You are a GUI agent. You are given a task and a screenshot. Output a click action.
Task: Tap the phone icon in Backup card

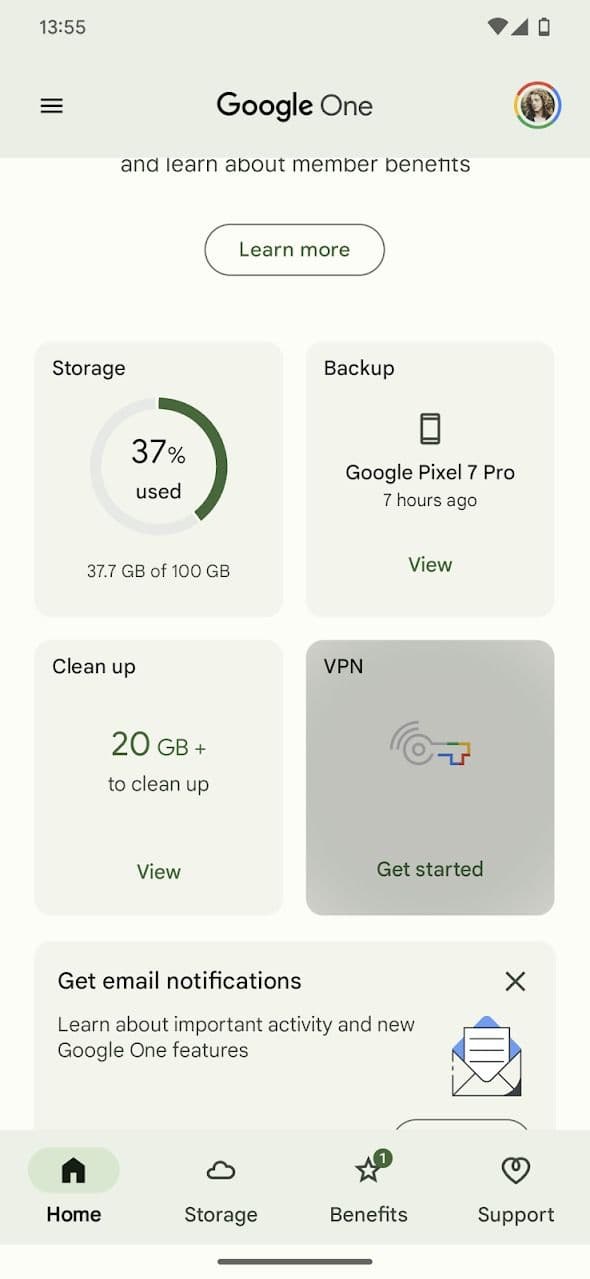(x=430, y=428)
